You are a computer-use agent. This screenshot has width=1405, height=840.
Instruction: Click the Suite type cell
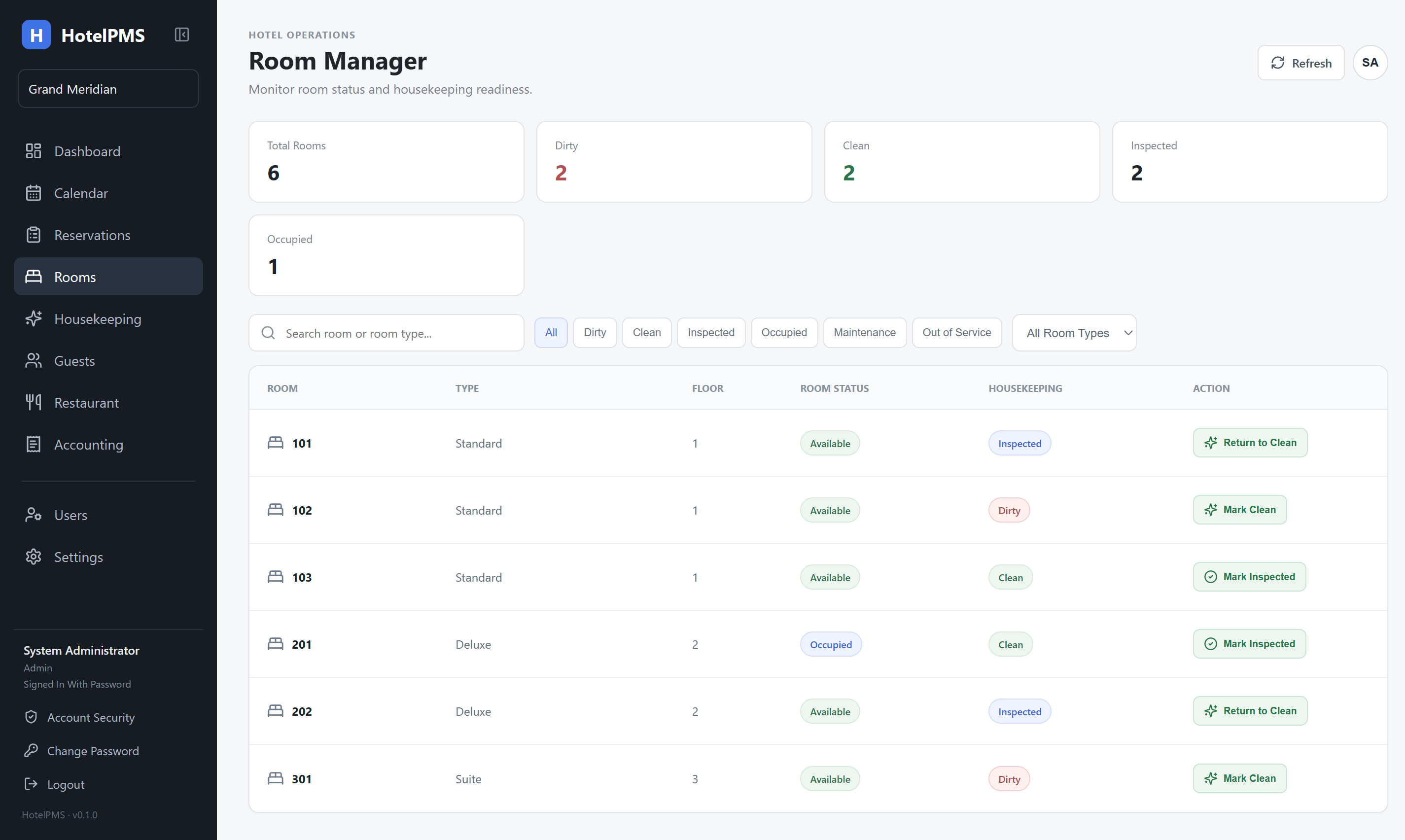[468, 779]
